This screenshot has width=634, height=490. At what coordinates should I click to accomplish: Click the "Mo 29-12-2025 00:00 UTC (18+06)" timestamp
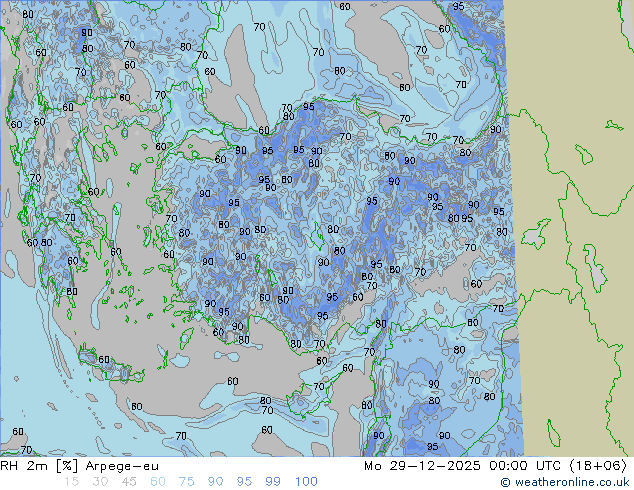click(495, 466)
